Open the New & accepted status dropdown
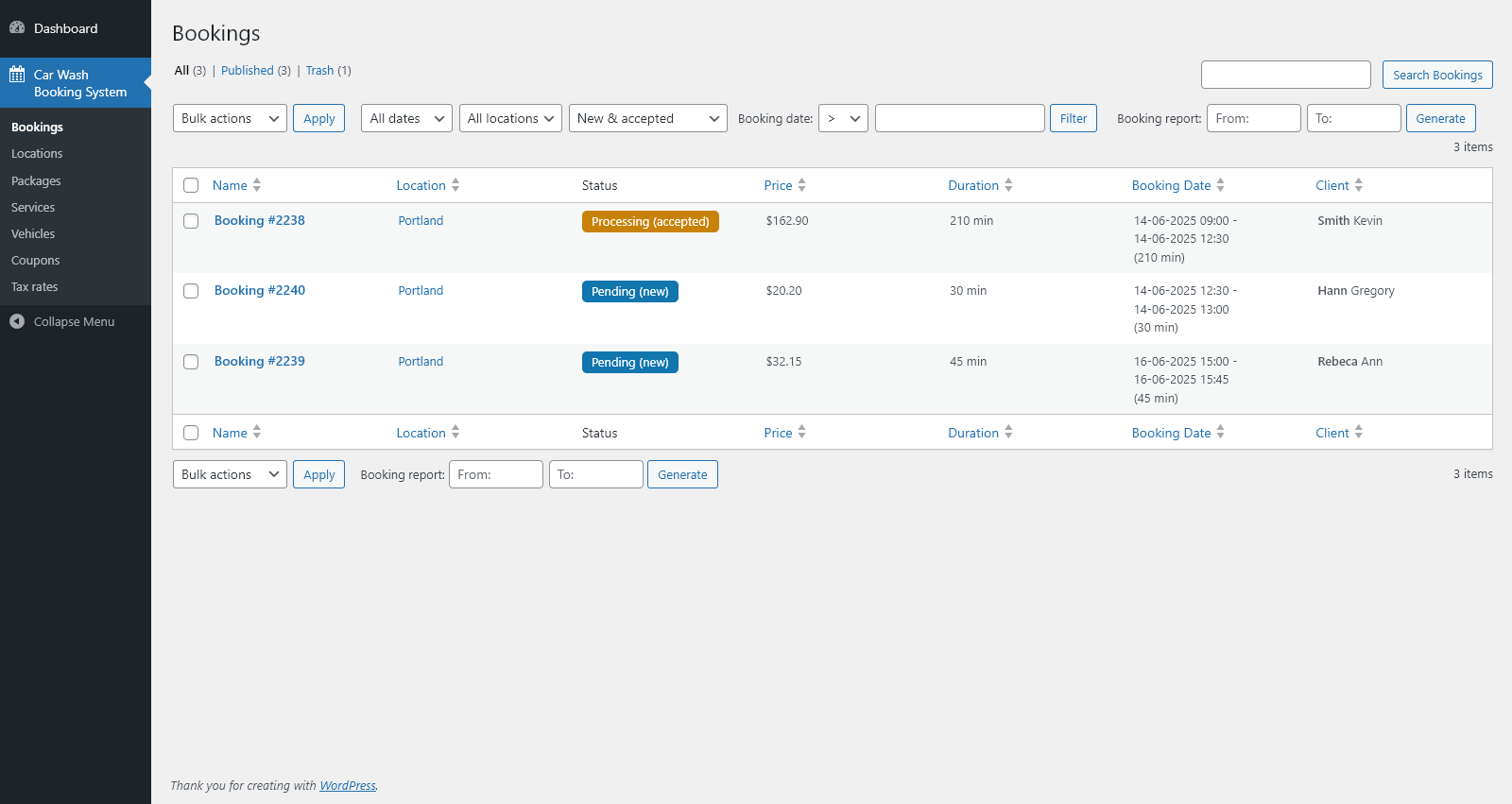 (x=648, y=118)
